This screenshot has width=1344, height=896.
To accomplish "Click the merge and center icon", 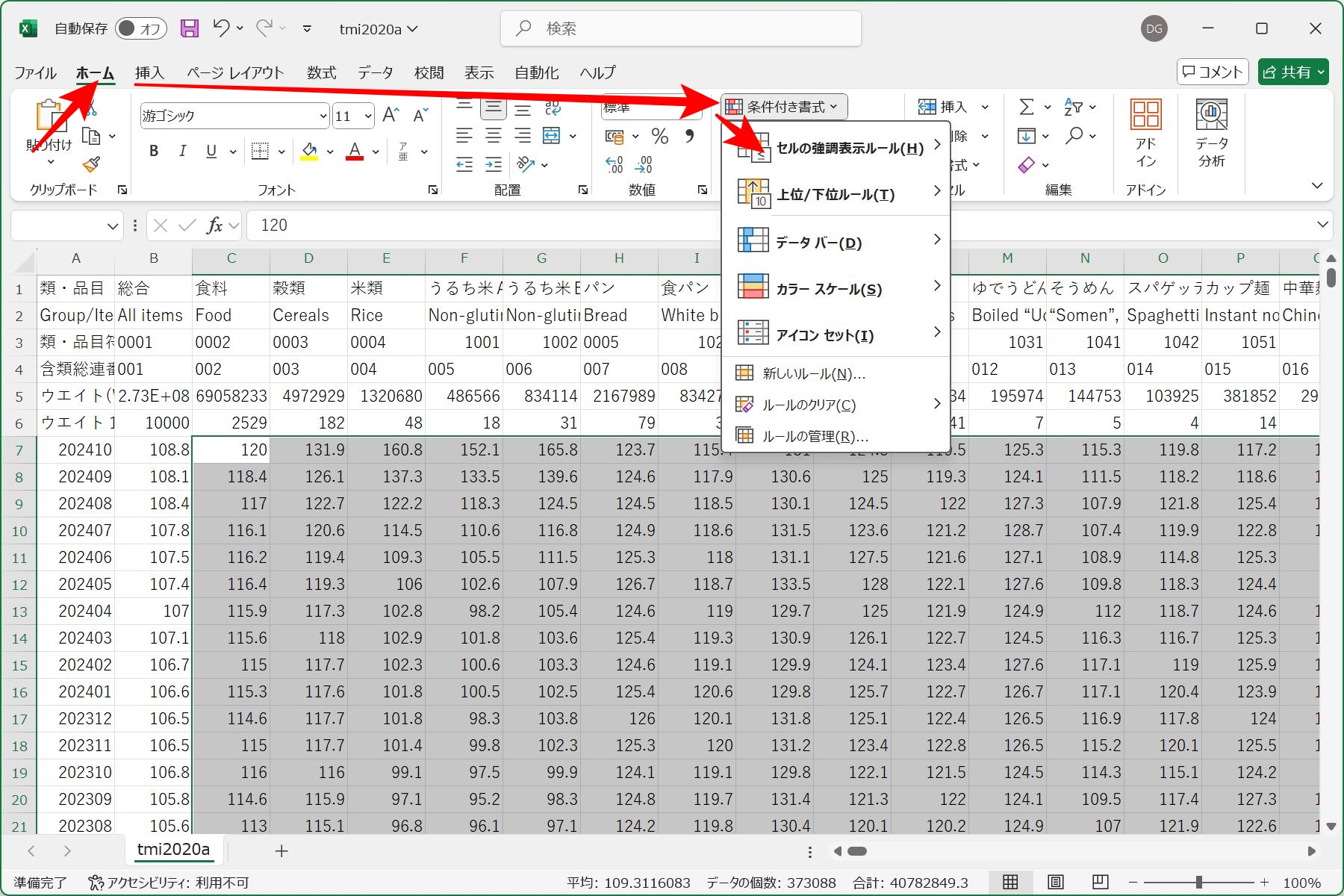I will pyautogui.click(x=551, y=136).
